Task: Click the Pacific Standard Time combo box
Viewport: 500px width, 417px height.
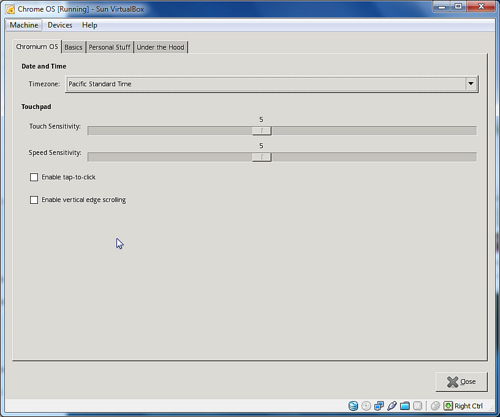Action: [x=272, y=84]
